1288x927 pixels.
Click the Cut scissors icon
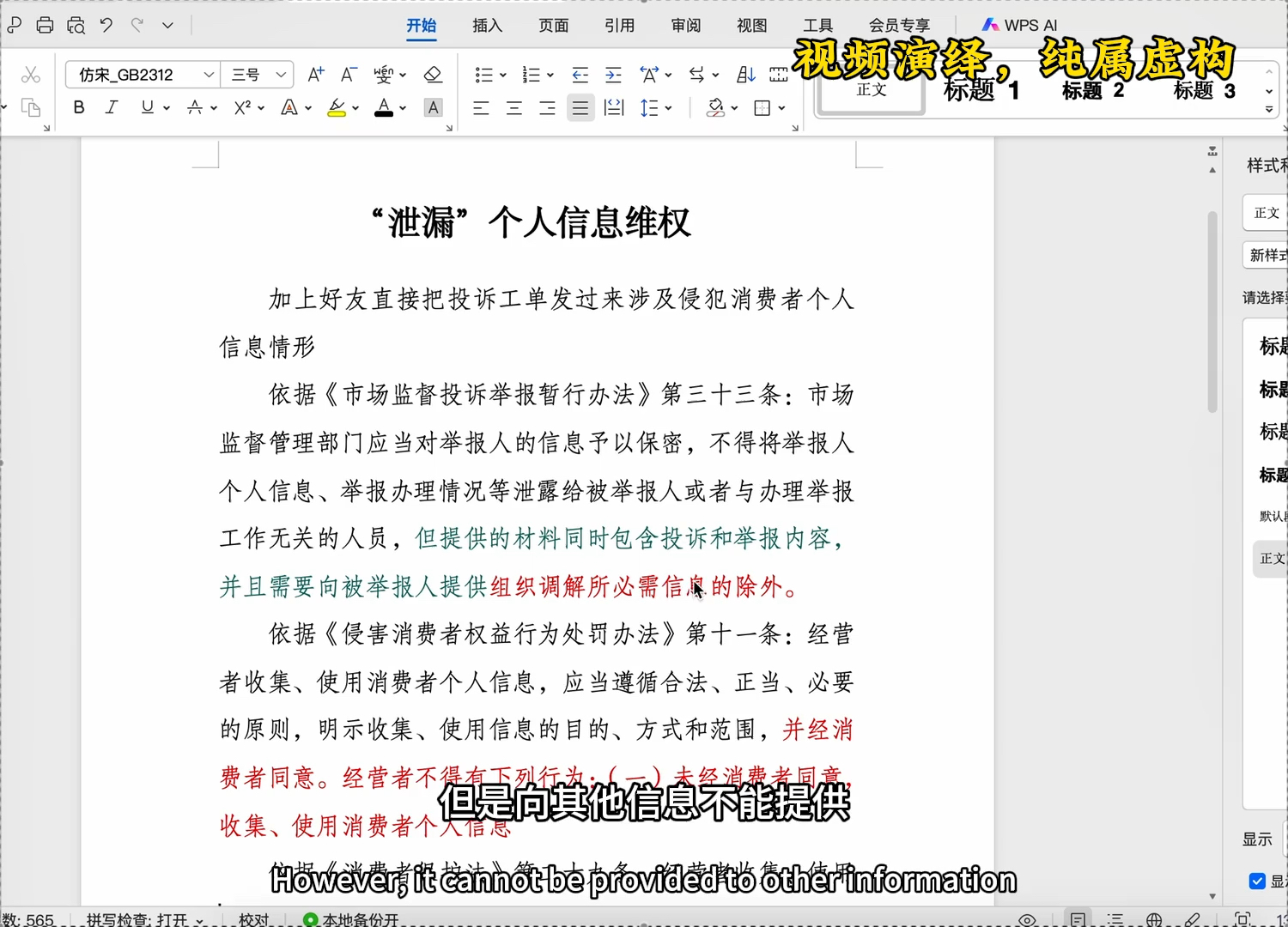pyautogui.click(x=31, y=75)
